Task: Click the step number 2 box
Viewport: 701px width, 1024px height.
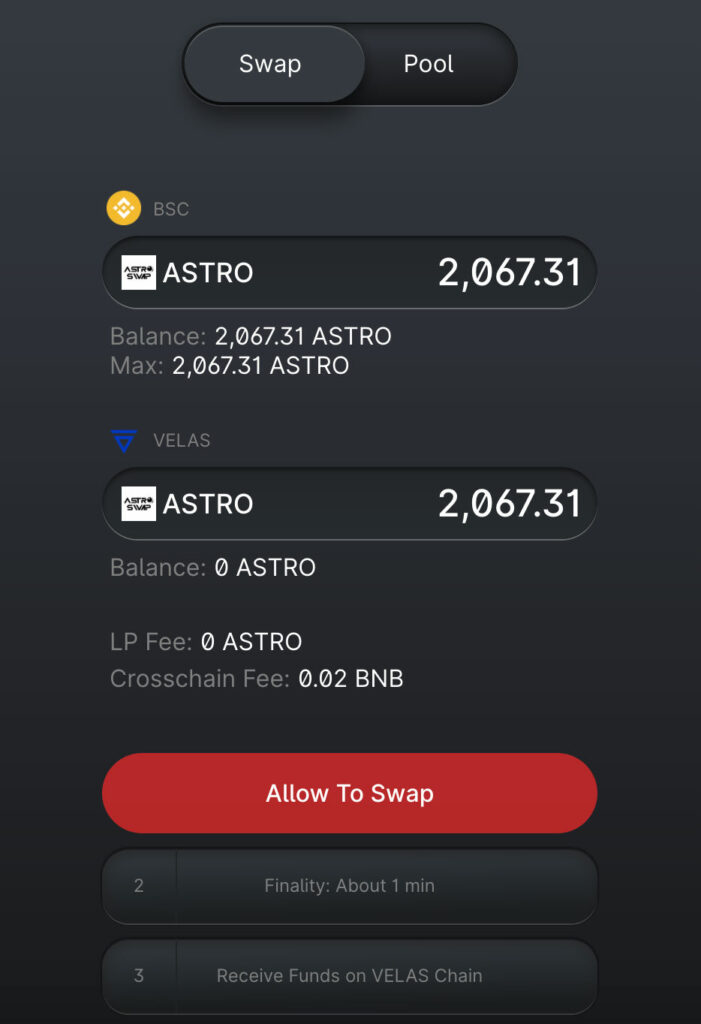Action: (139, 886)
